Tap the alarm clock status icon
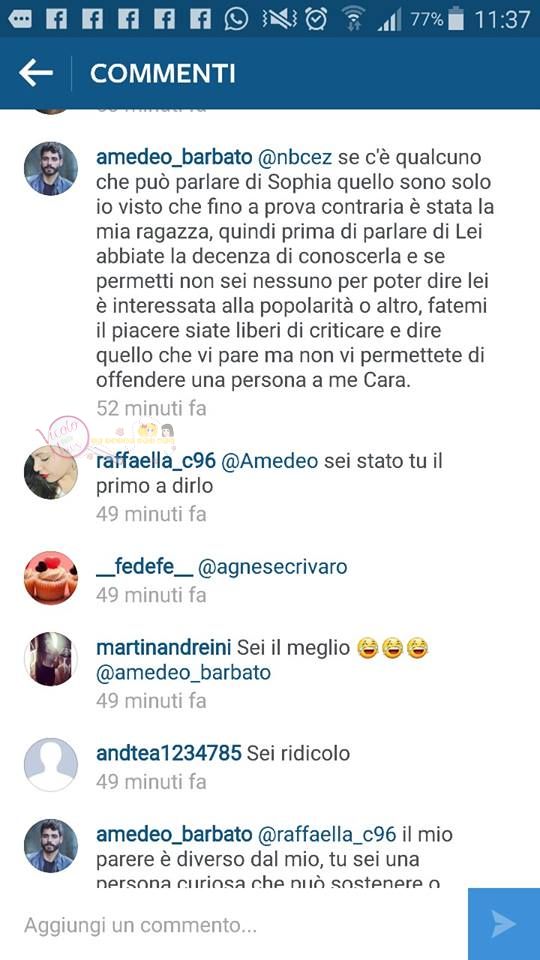The height and width of the screenshot is (960, 540). coord(316,19)
